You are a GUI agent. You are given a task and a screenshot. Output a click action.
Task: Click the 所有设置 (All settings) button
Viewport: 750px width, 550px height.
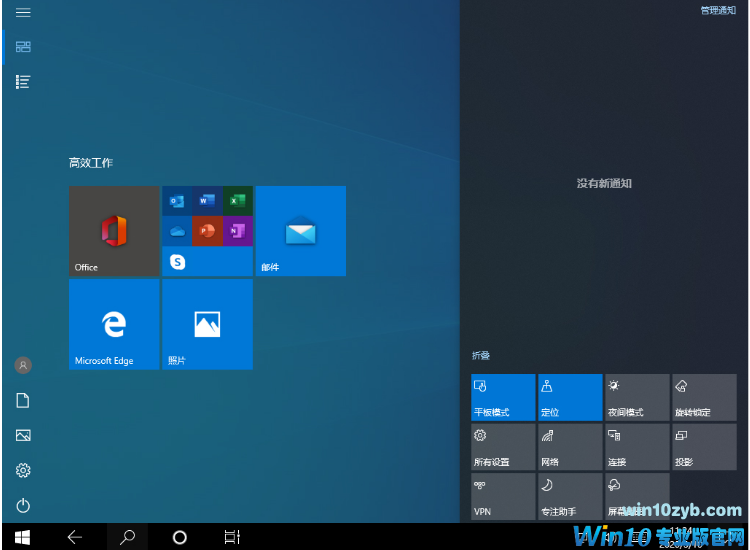503,447
